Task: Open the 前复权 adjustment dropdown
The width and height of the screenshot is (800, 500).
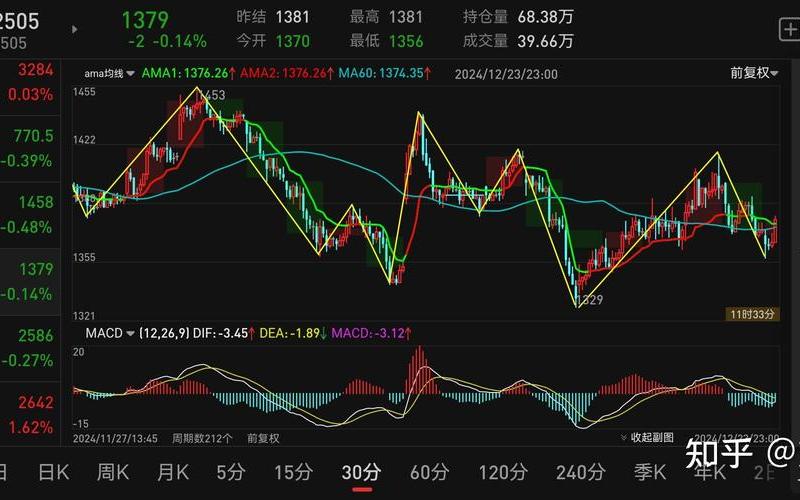Action: pos(754,73)
